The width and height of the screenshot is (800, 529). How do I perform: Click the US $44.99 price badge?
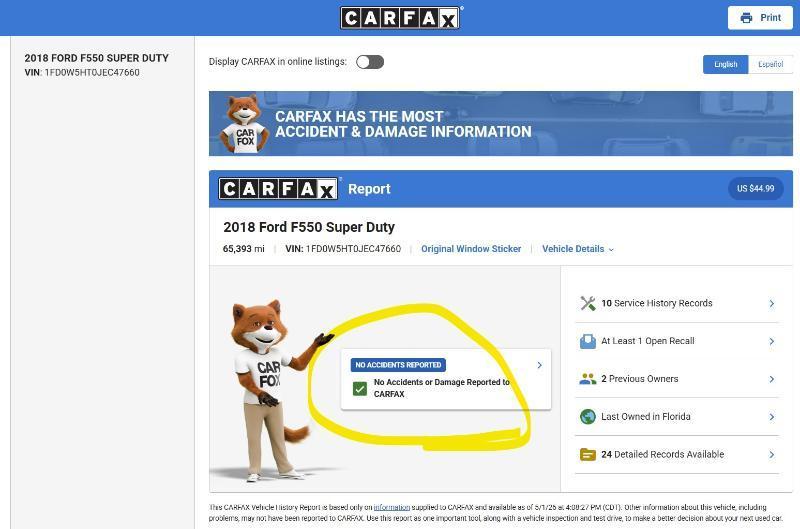756,189
